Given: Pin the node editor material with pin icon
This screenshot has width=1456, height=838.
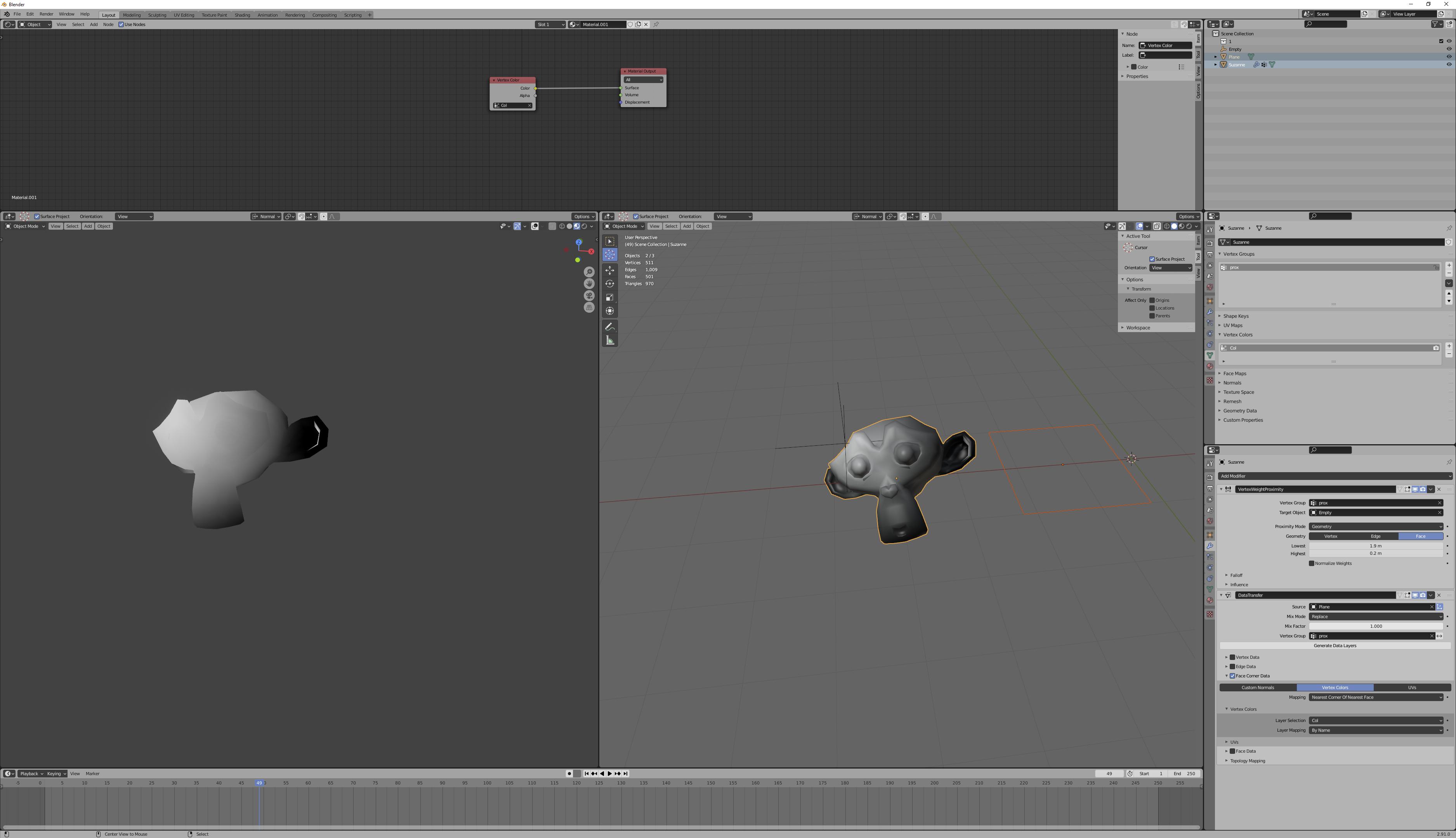Looking at the screenshot, I should pyautogui.click(x=656, y=24).
